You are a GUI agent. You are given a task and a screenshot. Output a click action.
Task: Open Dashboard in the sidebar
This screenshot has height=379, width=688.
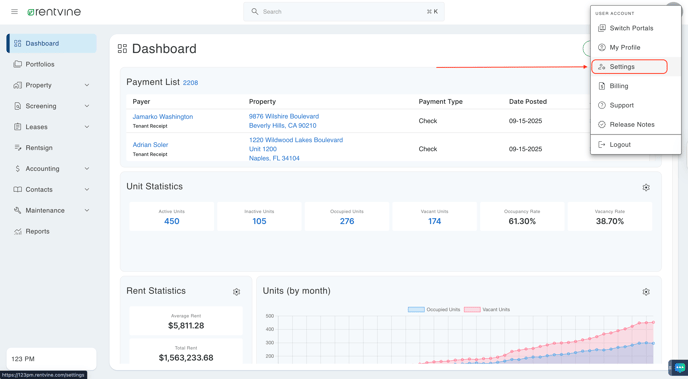pos(52,43)
